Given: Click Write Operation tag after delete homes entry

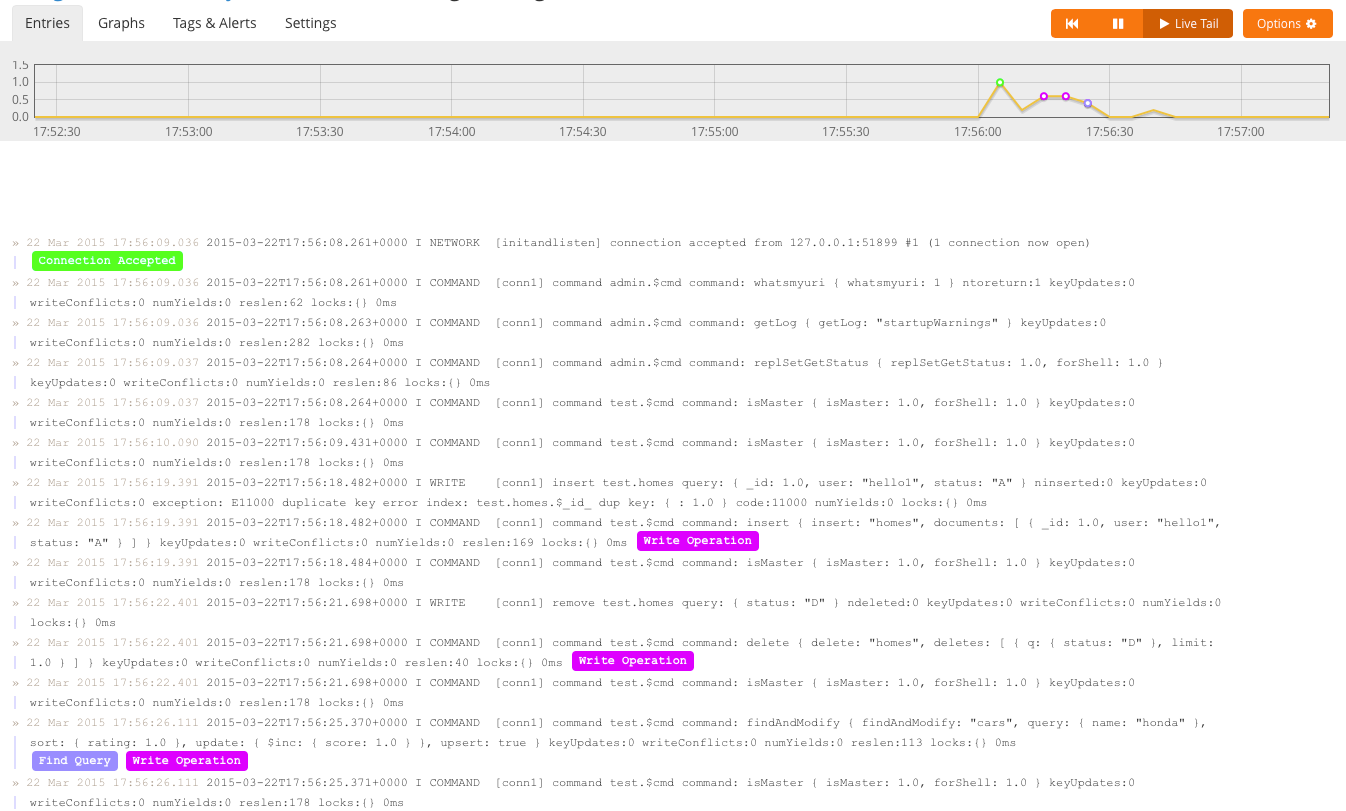Looking at the screenshot, I should [632, 661].
